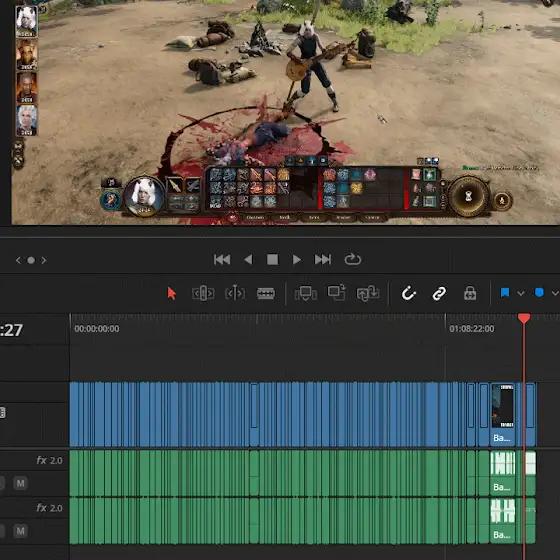Stop playback with the square button

pyautogui.click(x=272, y=260)
